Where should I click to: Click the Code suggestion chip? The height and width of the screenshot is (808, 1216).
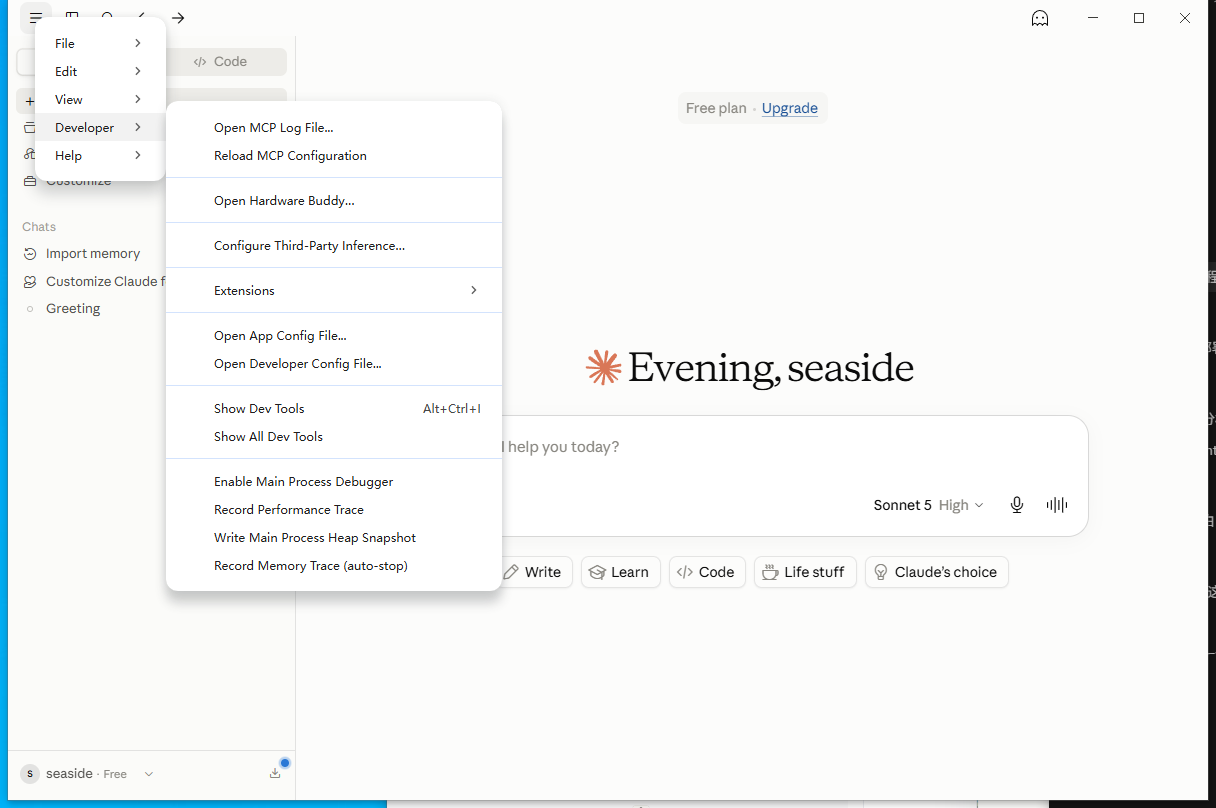(707, 572)
